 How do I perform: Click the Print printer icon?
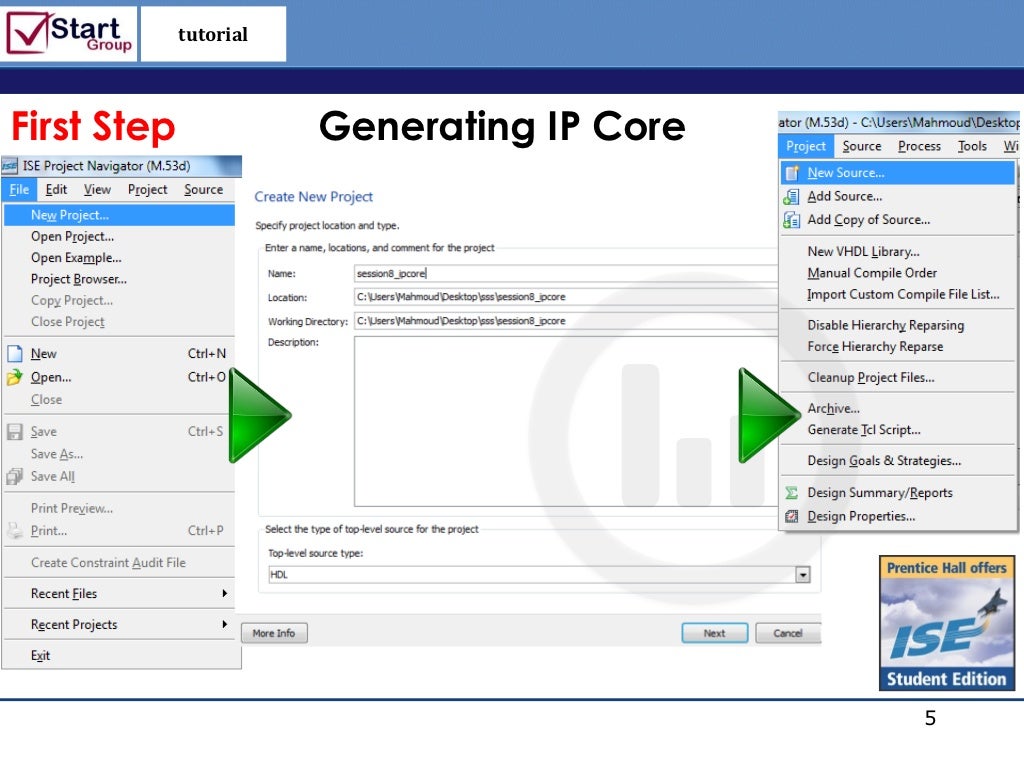[14, 530]
